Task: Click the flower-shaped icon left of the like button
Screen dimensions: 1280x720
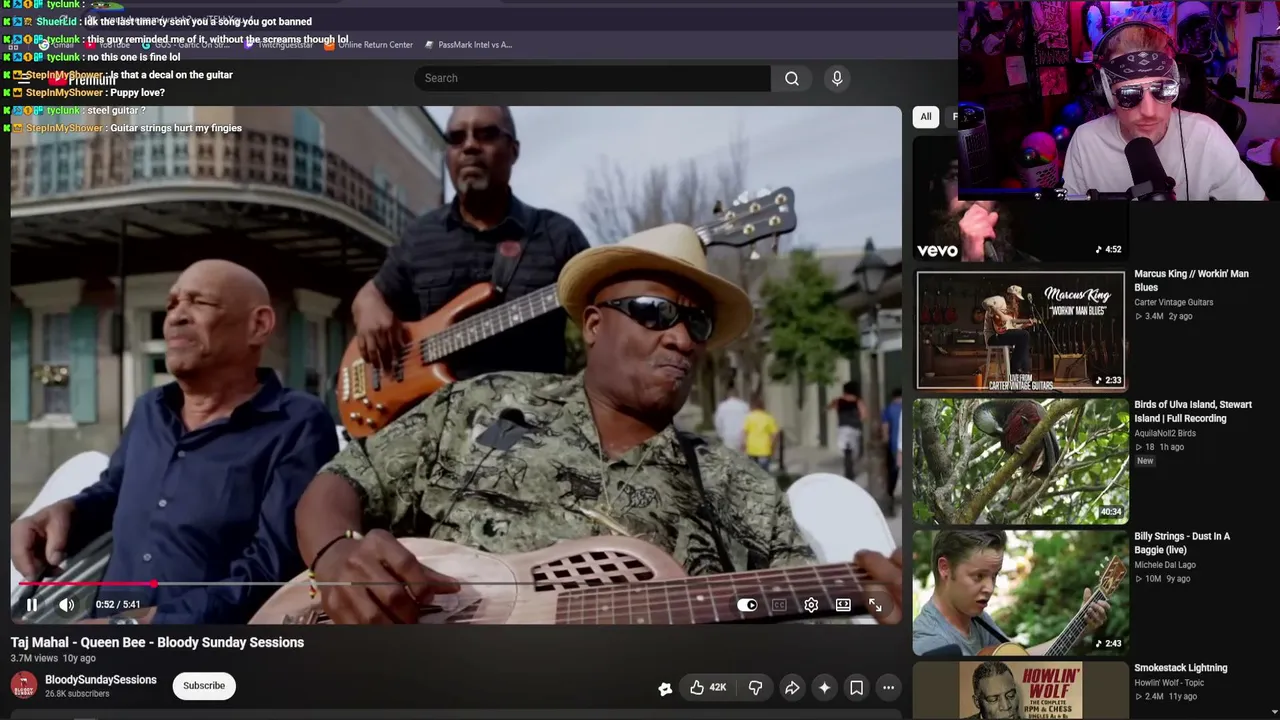Action: coord(665,688)
